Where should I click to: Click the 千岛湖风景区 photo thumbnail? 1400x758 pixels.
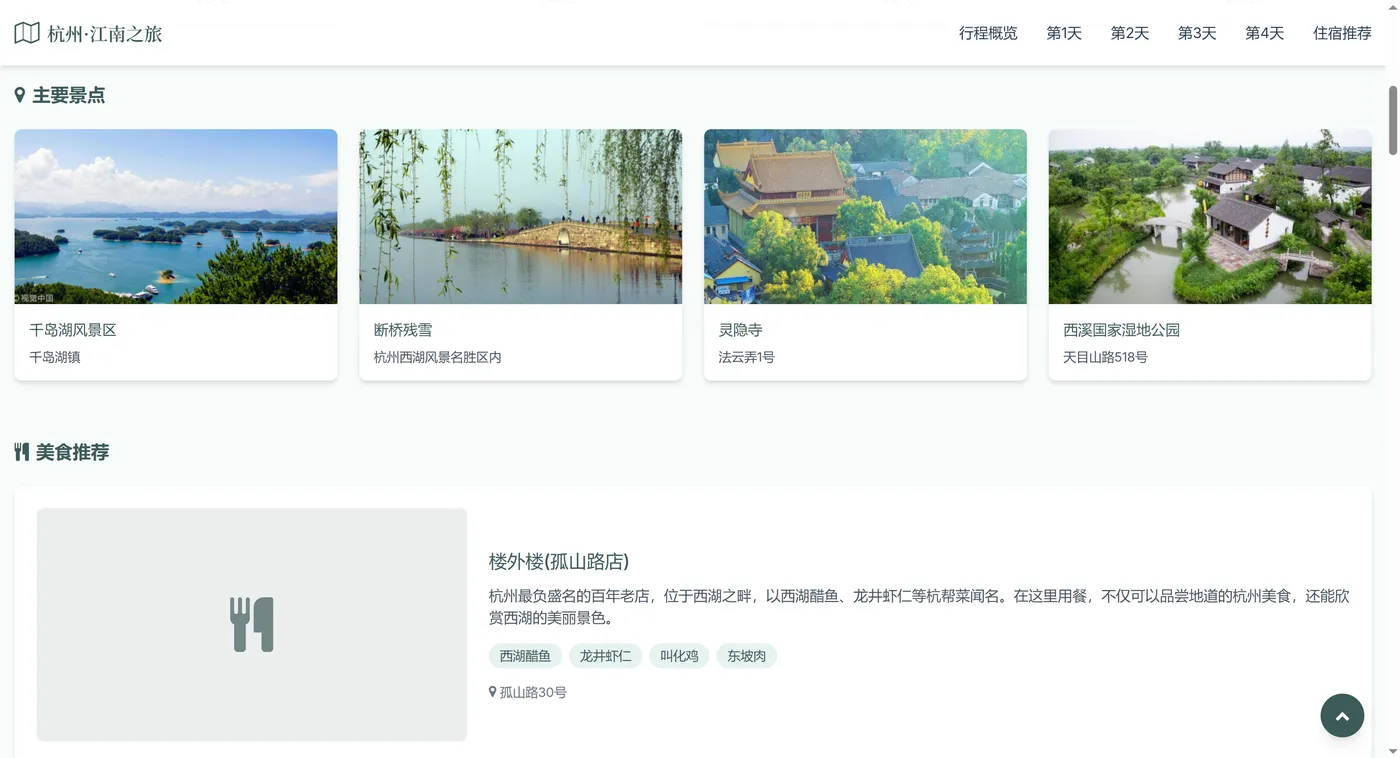176,216
